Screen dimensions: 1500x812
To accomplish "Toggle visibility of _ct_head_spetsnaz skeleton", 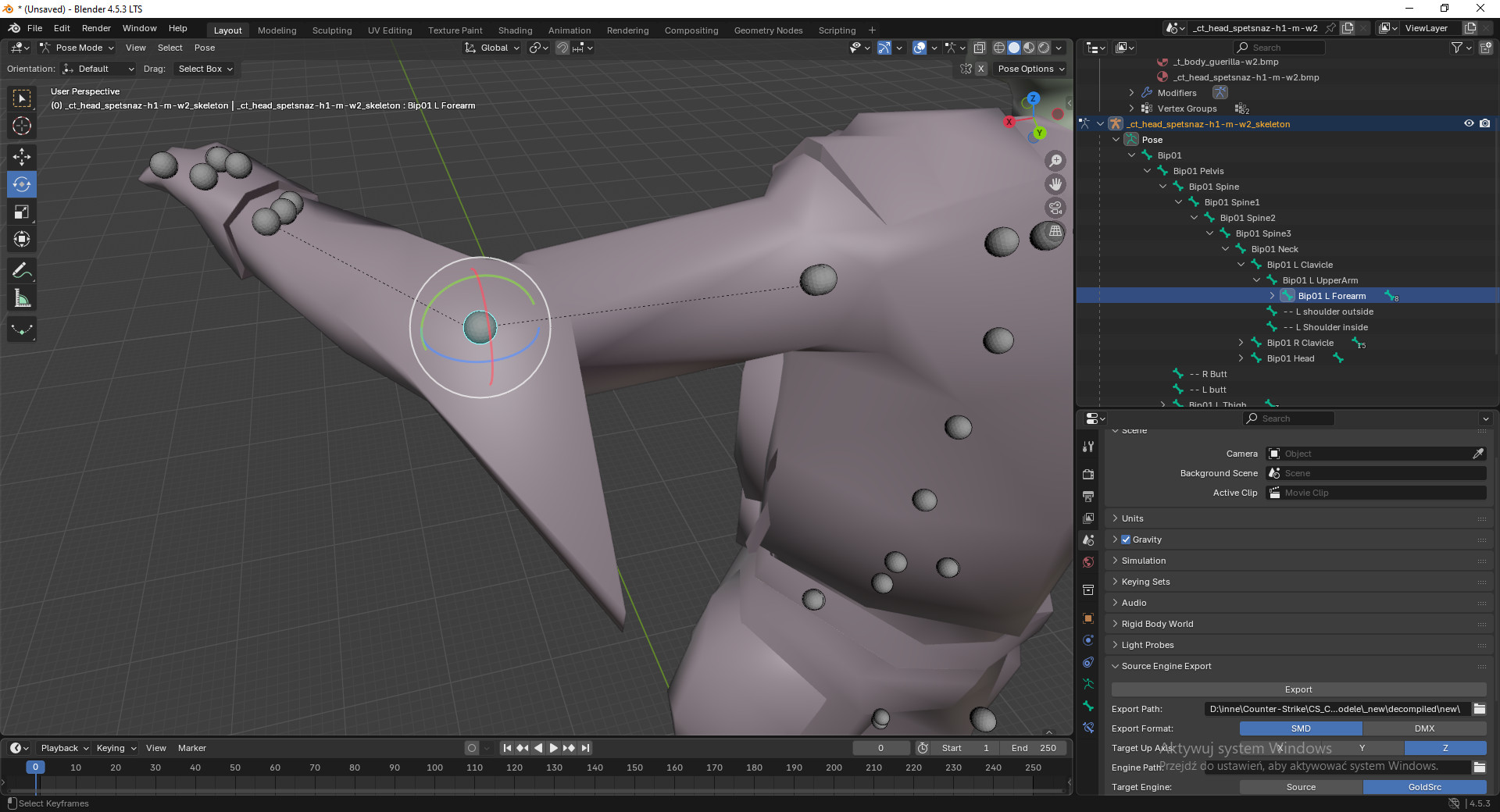I will point(1470,123).
